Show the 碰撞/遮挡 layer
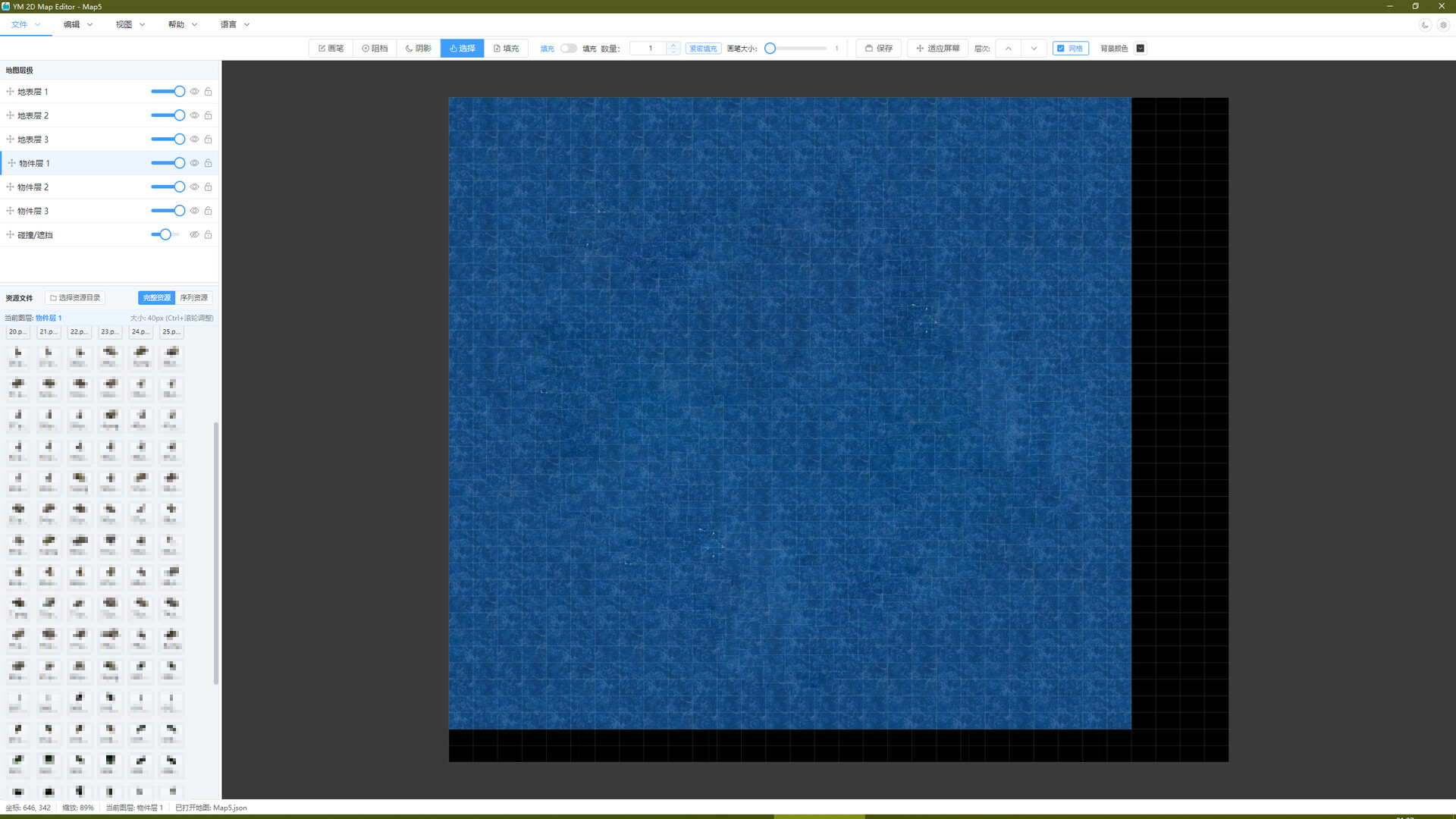The image size is (1456, 819). 194,235
